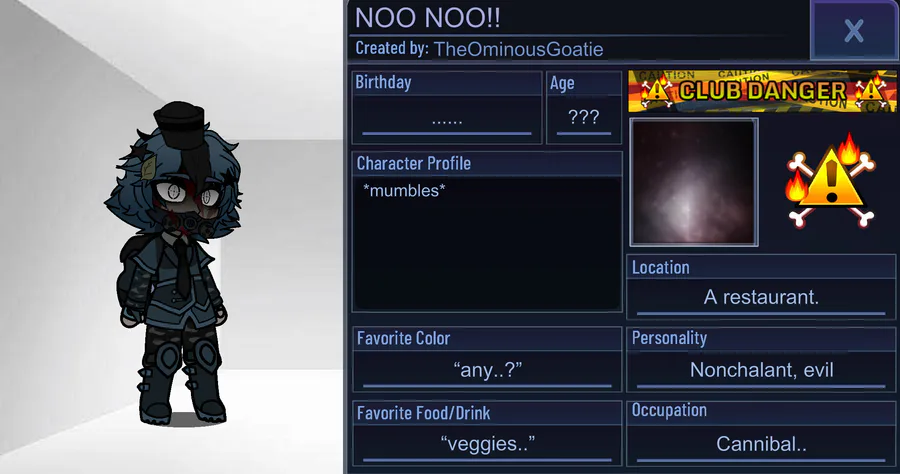Click the character's armored boots

181,382
